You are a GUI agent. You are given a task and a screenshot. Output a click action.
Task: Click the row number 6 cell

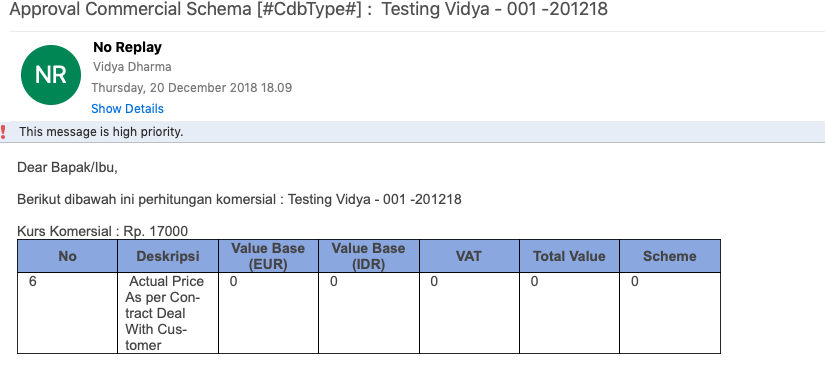(67, 313)
